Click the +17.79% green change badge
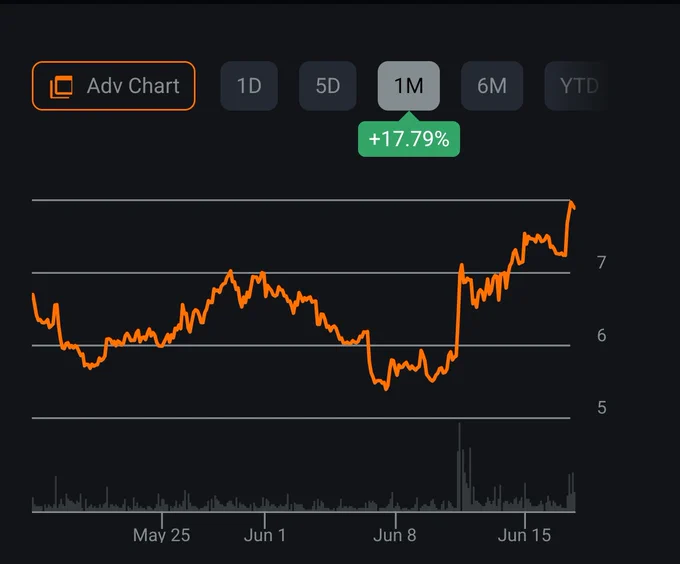This screenshot has width=680, height=564. tap(409, 139)
